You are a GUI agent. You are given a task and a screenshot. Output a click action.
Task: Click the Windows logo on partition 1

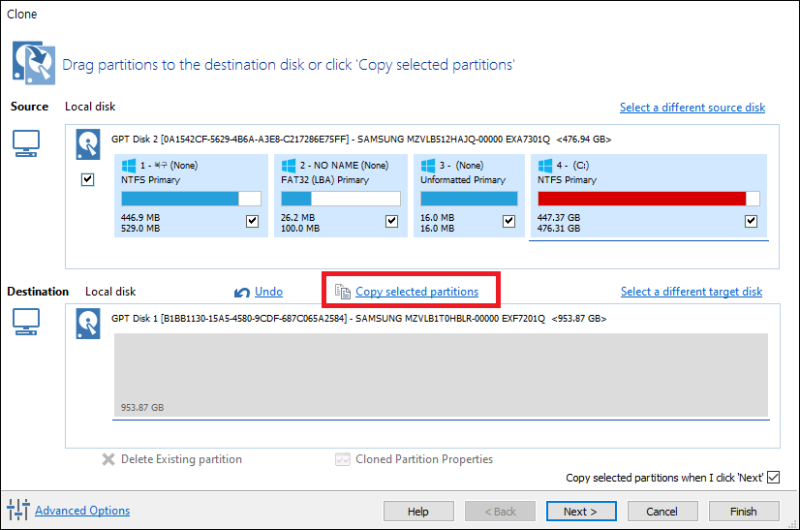pos(129,165)
